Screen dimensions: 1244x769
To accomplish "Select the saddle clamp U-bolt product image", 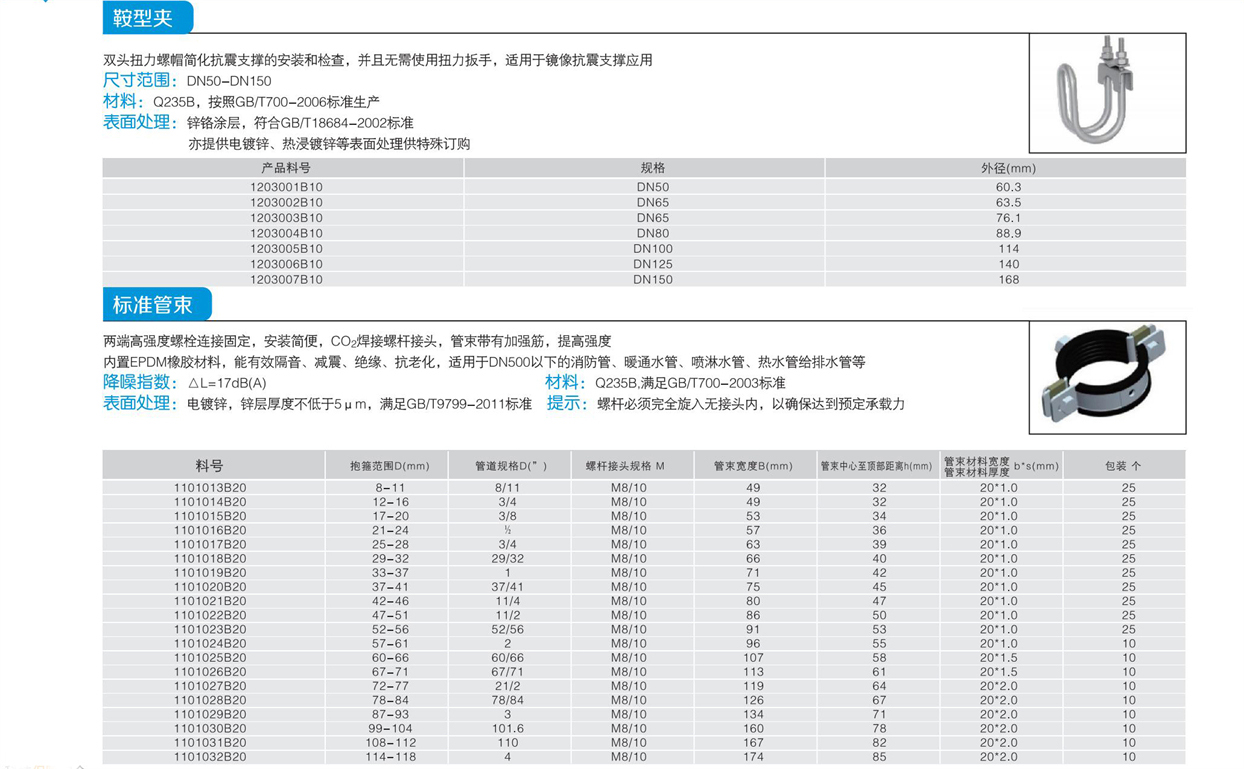I will pyautogui.click(x=1107, y=93).
